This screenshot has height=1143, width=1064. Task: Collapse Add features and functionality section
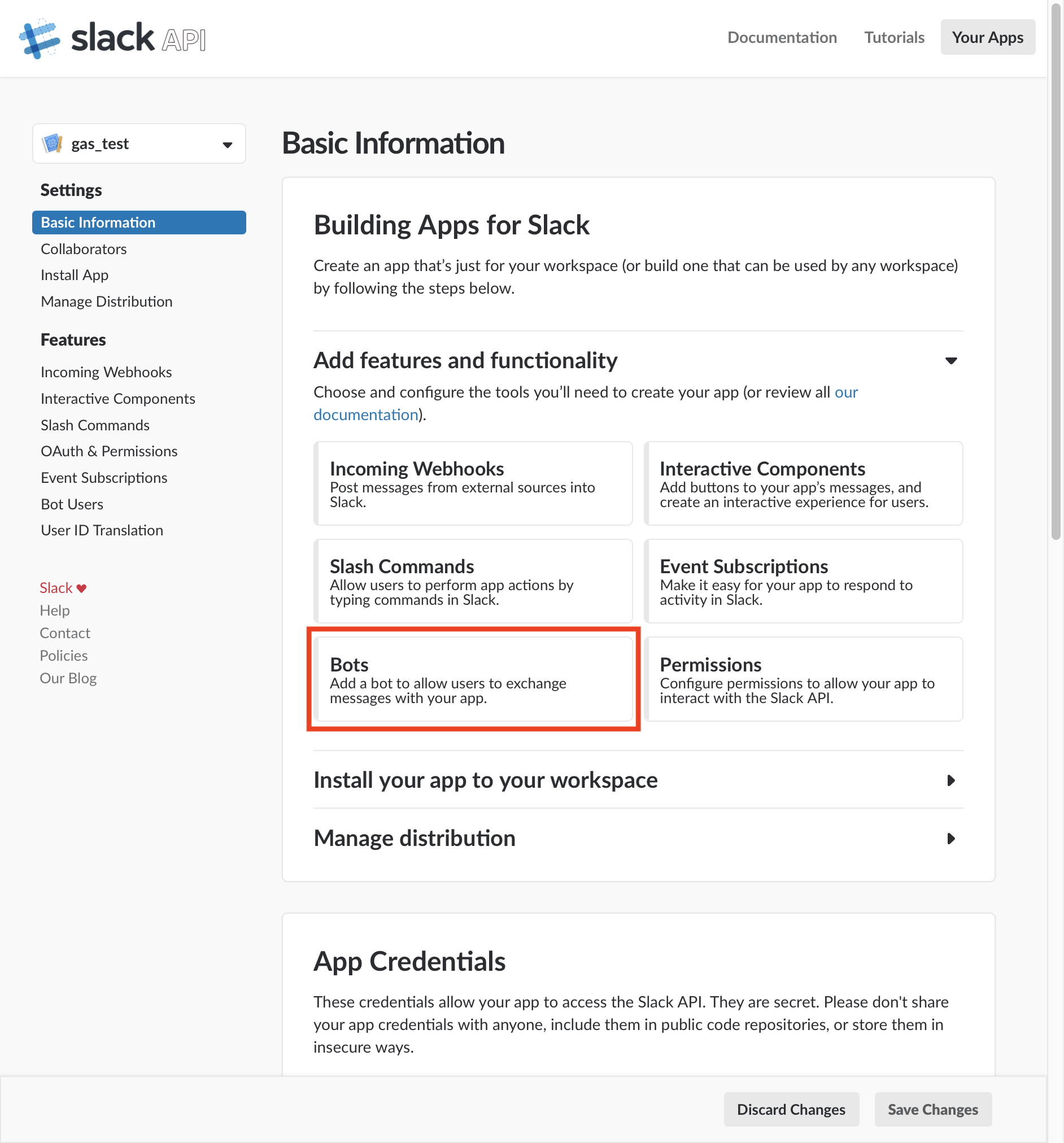[x=951, y=360]
